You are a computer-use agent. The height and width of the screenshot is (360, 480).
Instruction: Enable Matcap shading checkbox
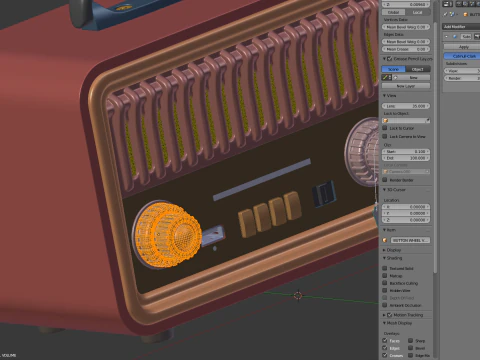pos(385,276)
